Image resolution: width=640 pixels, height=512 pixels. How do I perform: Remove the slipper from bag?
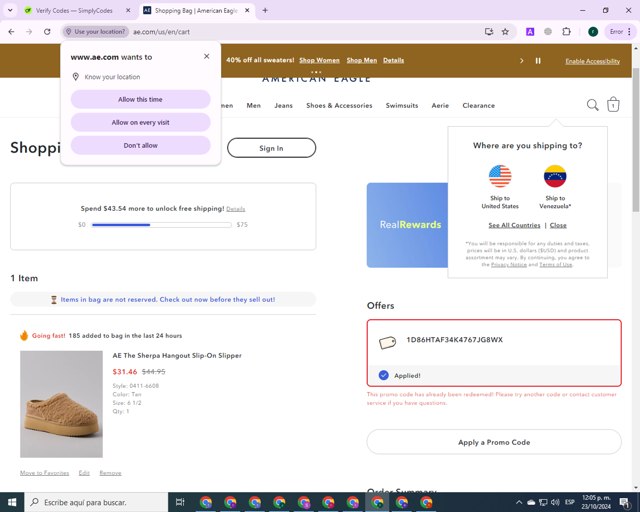click(110, 473)
